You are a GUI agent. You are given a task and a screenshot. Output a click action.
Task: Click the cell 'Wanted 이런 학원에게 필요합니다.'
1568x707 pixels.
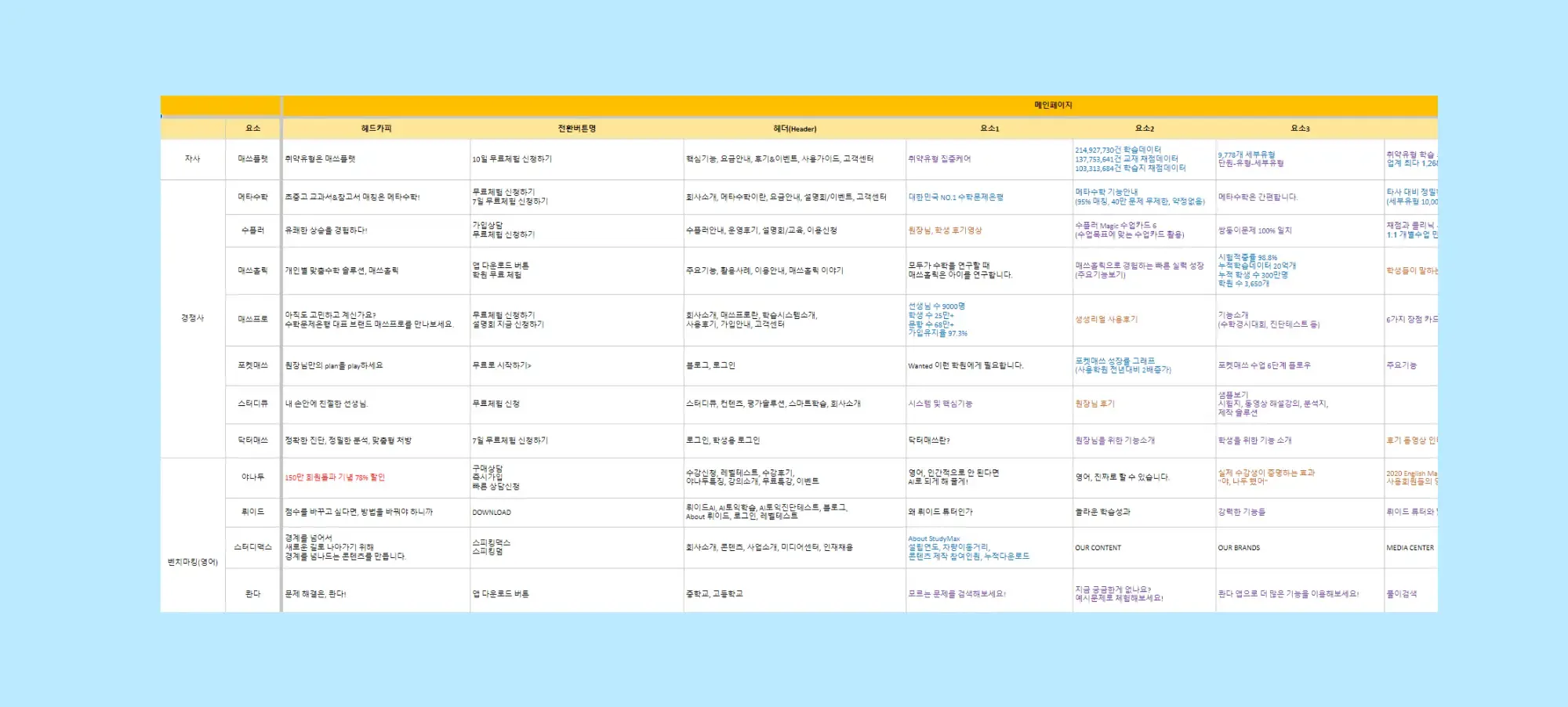pos(989,366)
